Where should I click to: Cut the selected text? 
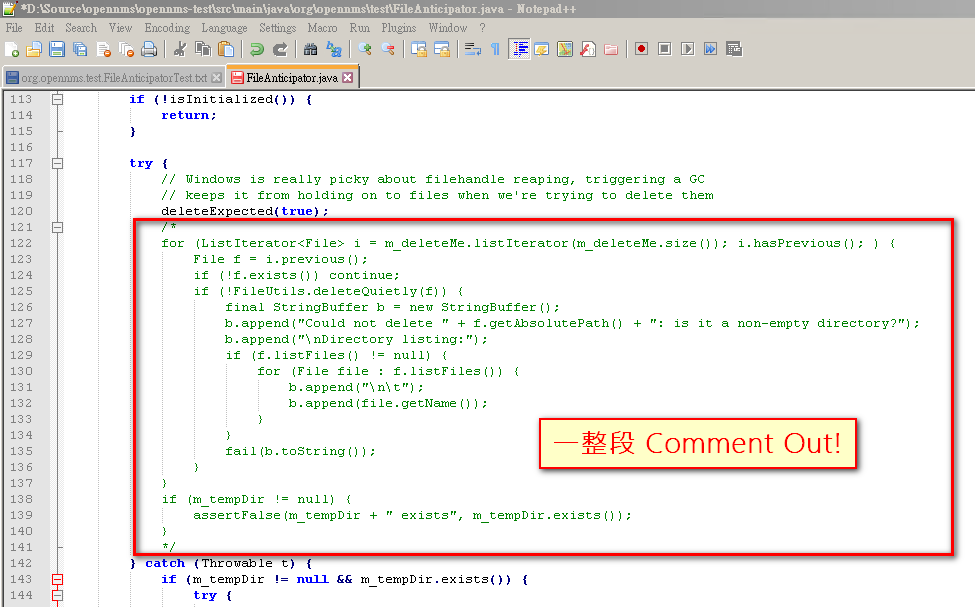click(180, 49)
